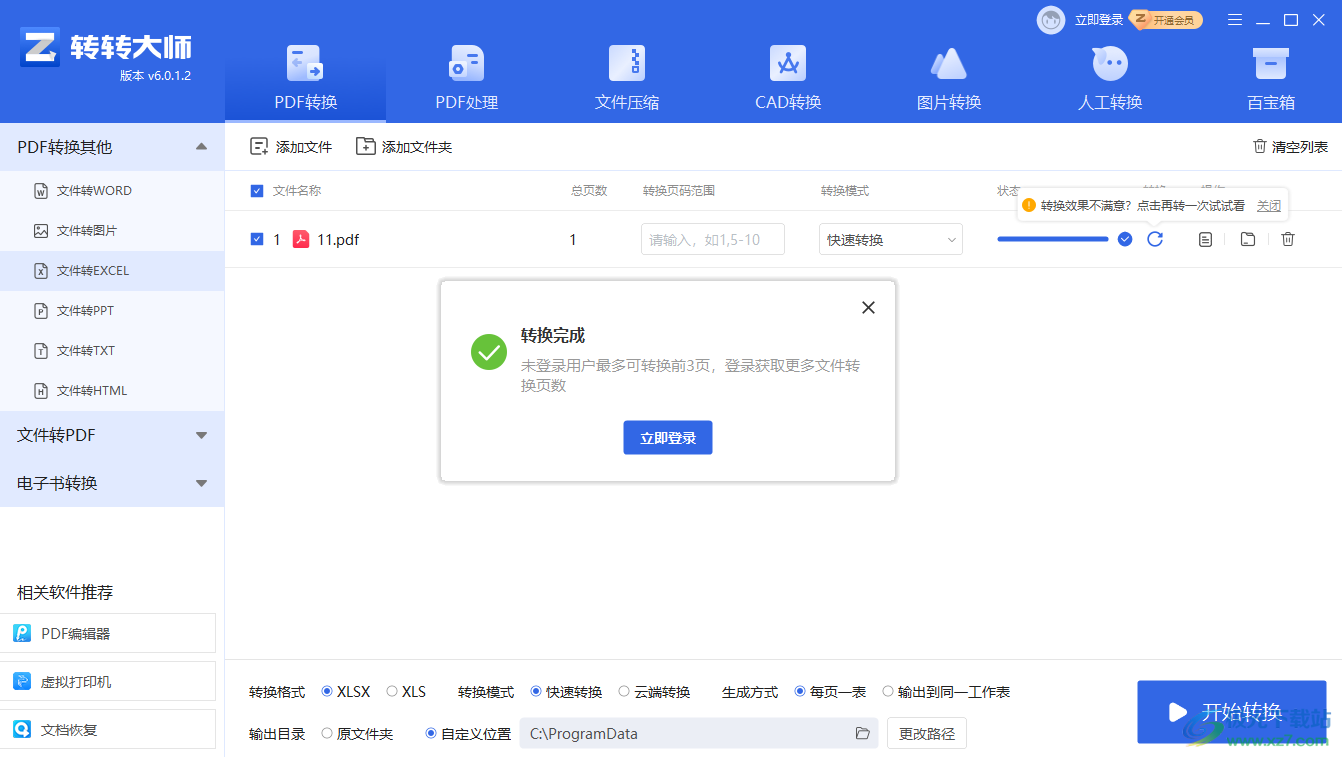Image resolution: width=1342 pixels, height=757 pixels.
Task: Open the PDF转换 tab
Action: pyautogui.click(x=305, y=77)
